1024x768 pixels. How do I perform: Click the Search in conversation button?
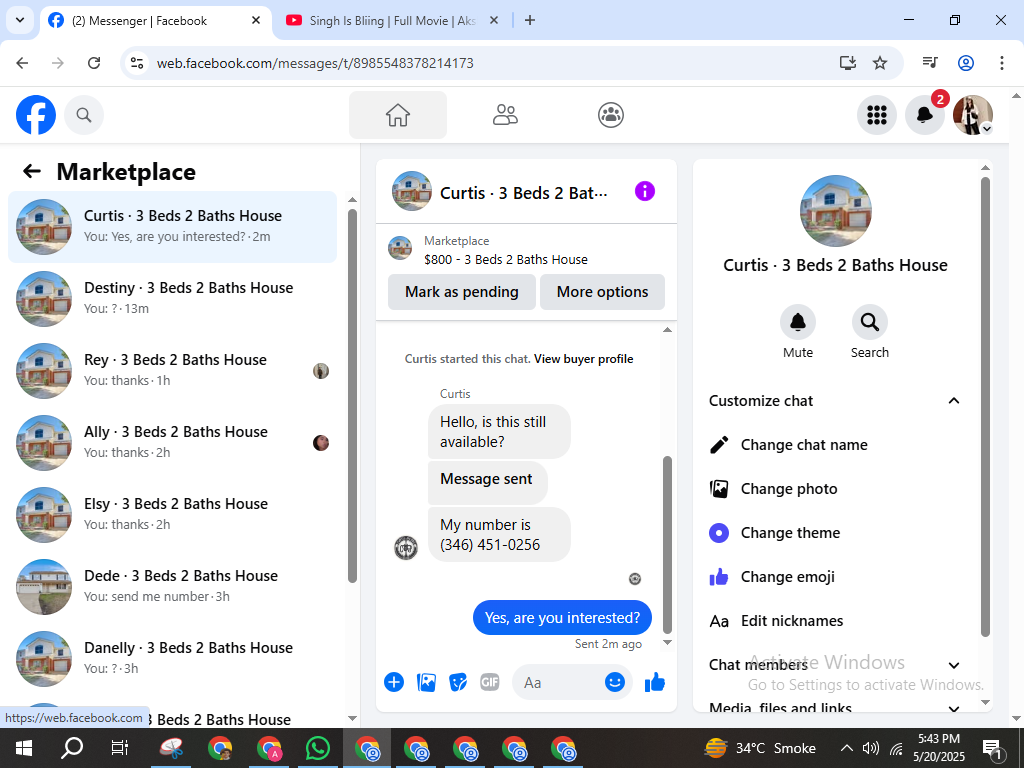point(869,322)
